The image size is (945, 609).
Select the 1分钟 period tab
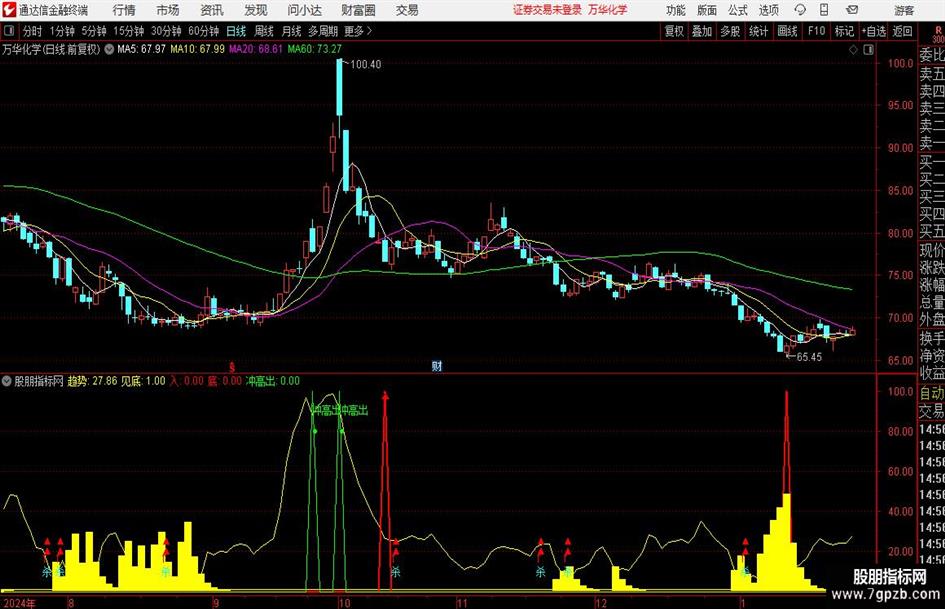pos(62,31)
